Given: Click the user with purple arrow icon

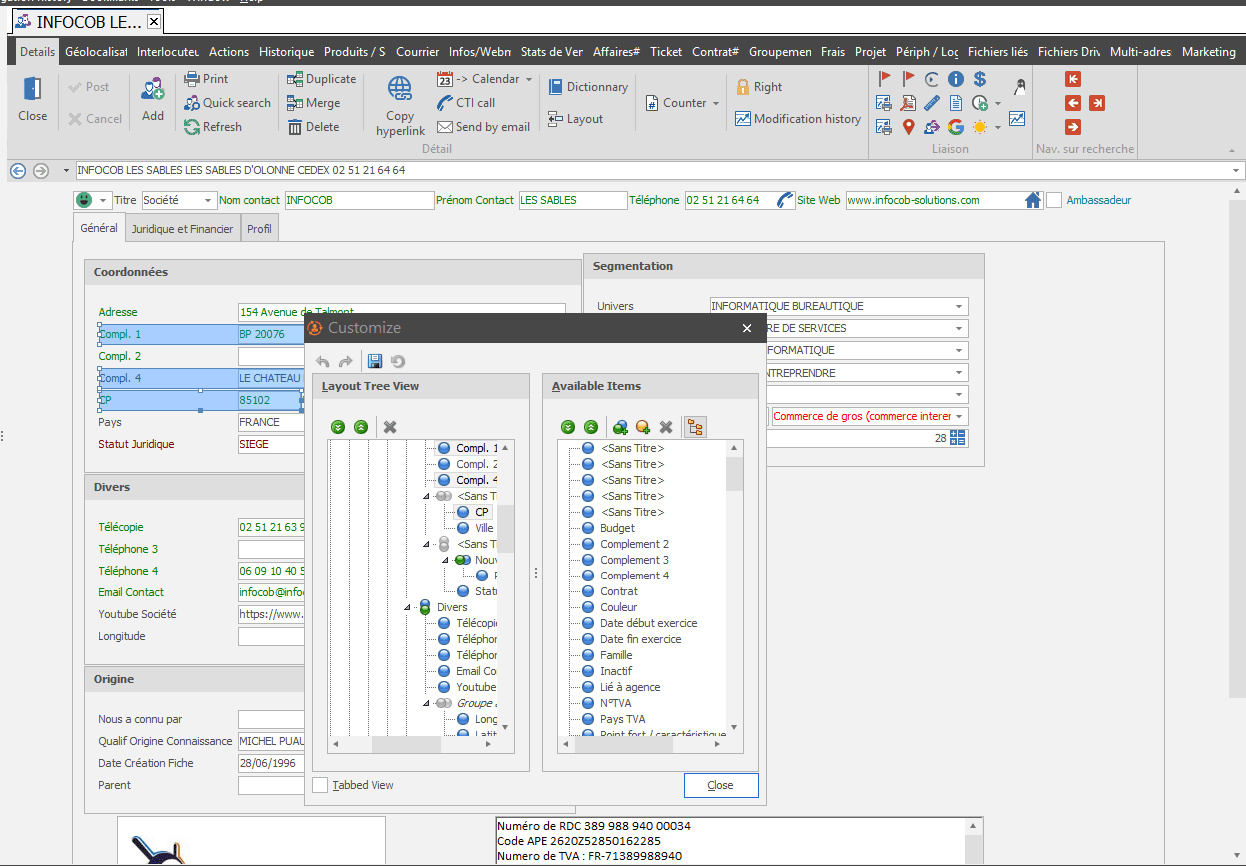Looking at the screenshot, I should (x=932, y=127).
